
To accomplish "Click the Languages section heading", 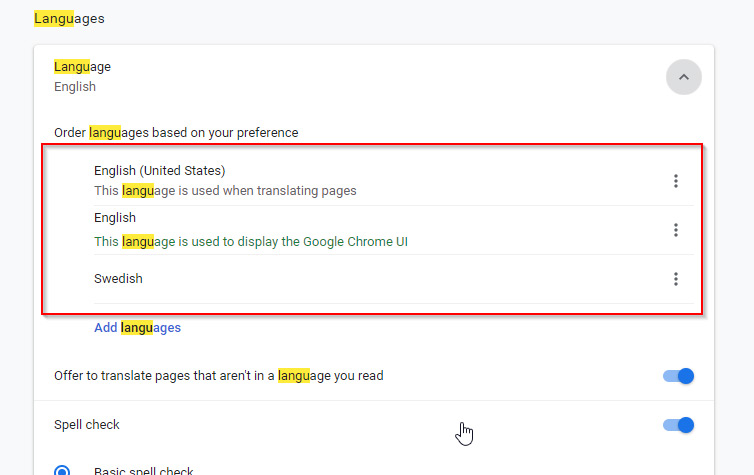I will coord(69,18).
